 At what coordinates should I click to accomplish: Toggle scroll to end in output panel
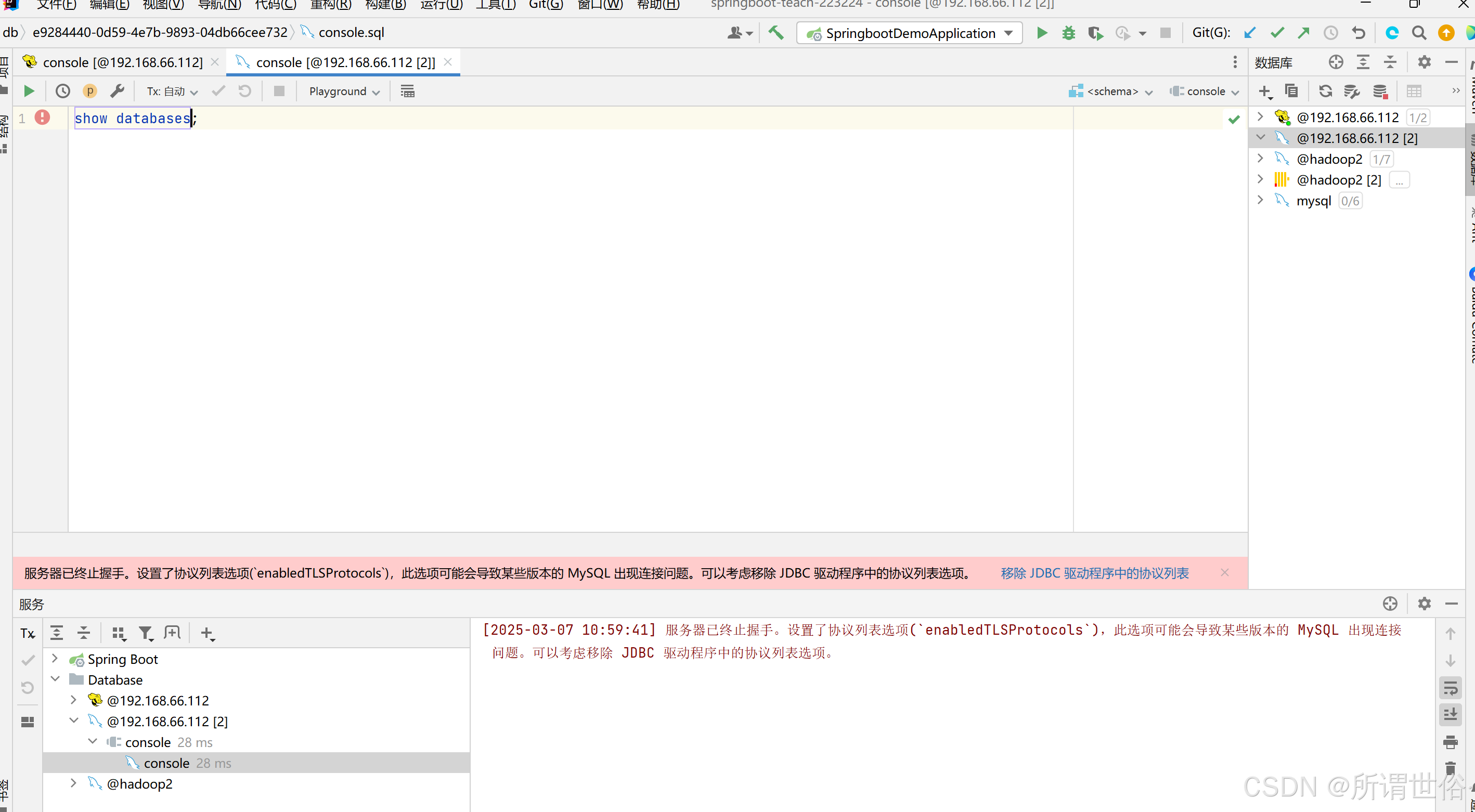[x=1450, y=714]
